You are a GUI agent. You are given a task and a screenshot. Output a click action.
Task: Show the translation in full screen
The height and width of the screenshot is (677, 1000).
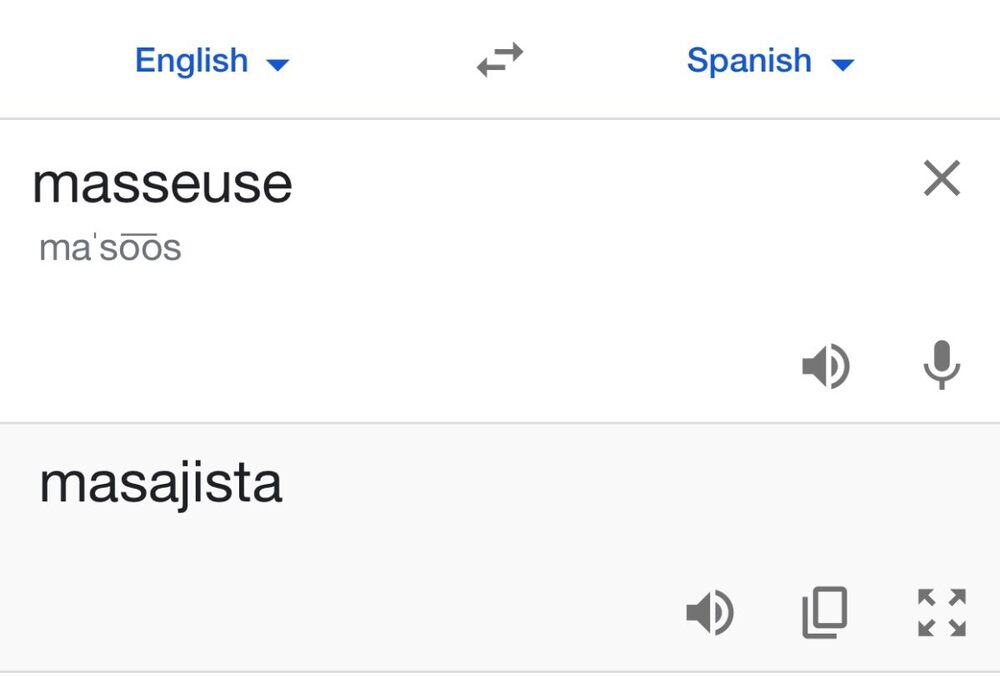(x=941, y=612)
